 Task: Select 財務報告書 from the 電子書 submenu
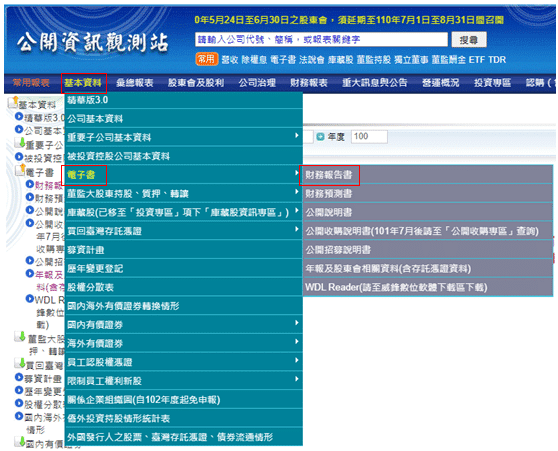[329, 175]
